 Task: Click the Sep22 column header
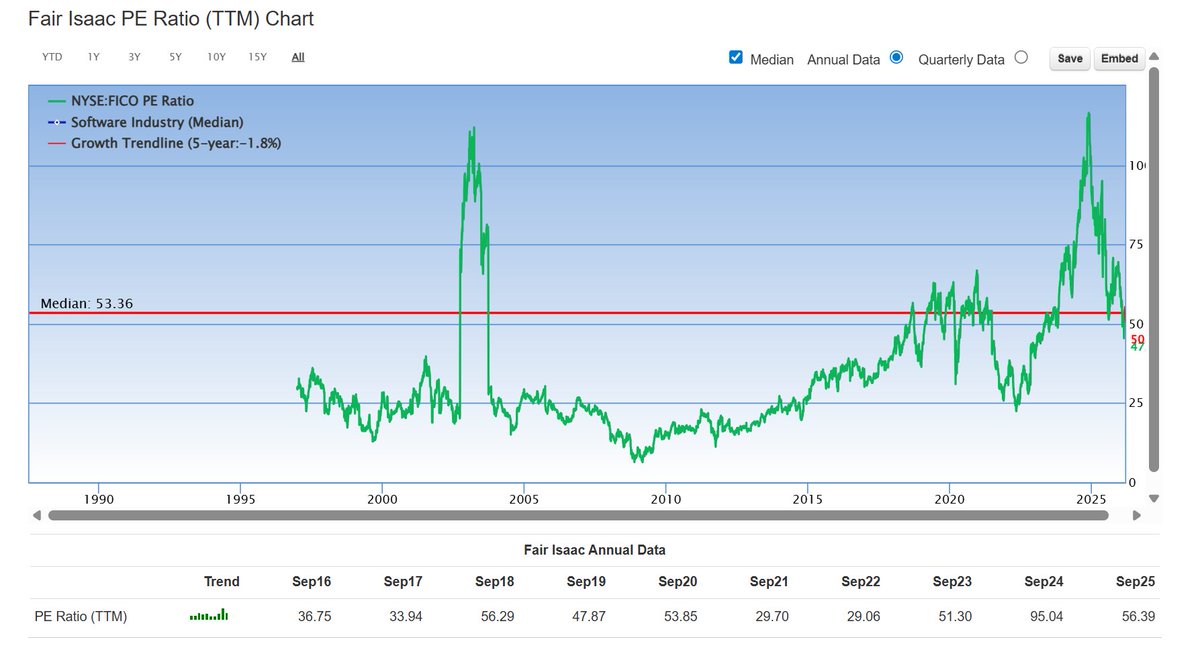point(861,581)
